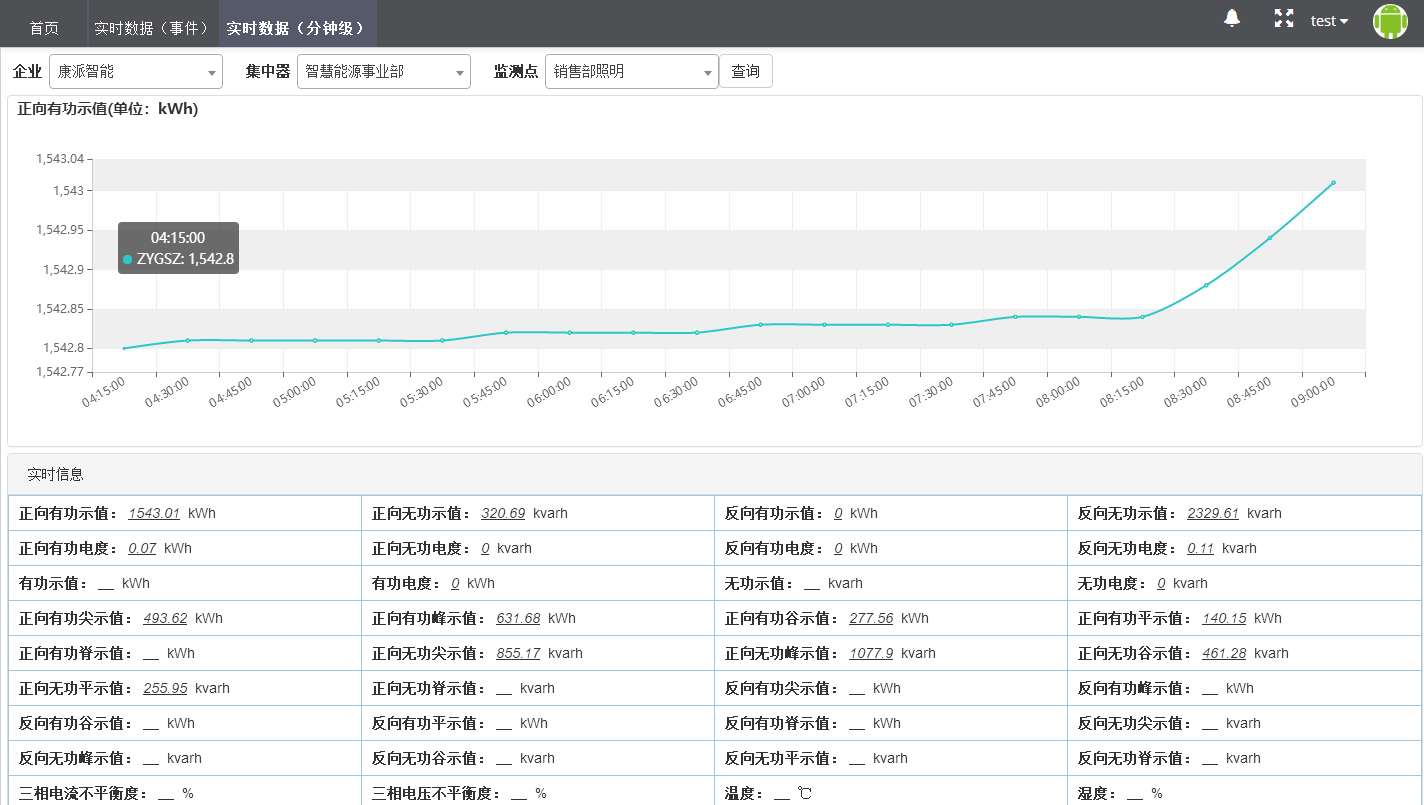Screen dimensions: 1424x805
Task: Open the 1077.9 正向无功峰示值 value
Action: (x=871, y=653)
